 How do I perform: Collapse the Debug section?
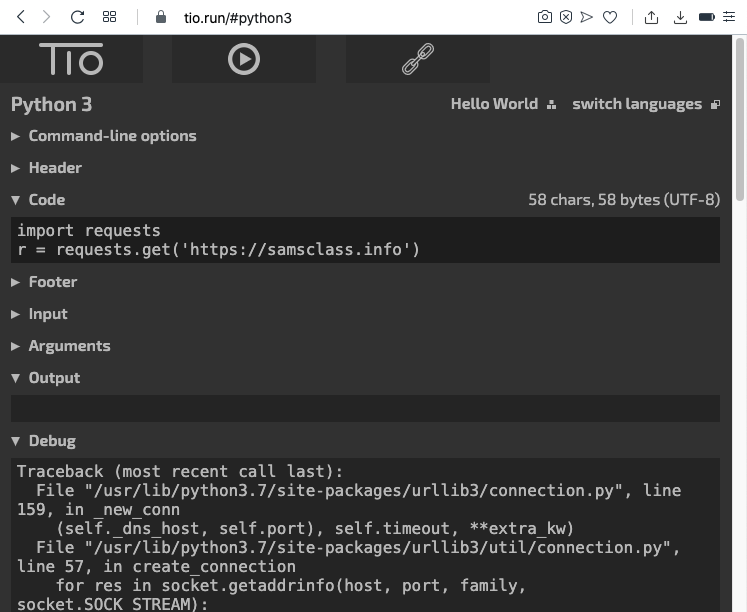[52, 441]
